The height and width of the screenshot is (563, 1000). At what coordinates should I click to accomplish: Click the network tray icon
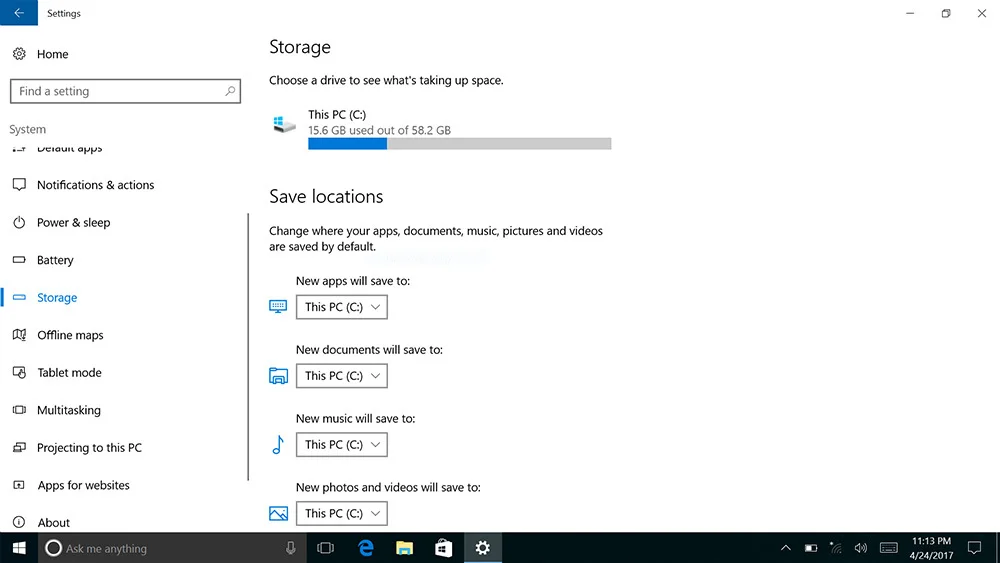click(835, 548)
